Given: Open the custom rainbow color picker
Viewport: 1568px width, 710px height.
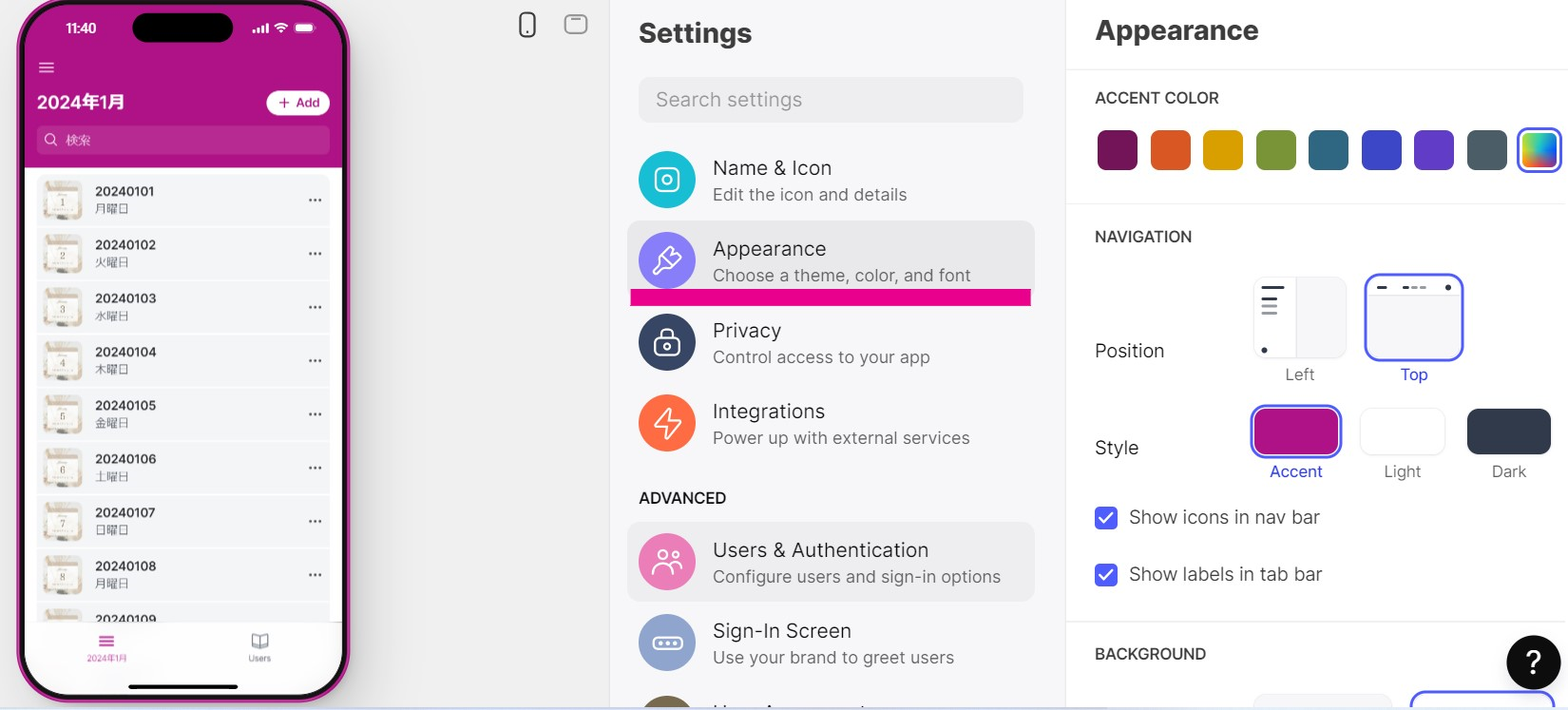Looking at the screenshot, I should pyautogui.click(x=1539, y=150).
